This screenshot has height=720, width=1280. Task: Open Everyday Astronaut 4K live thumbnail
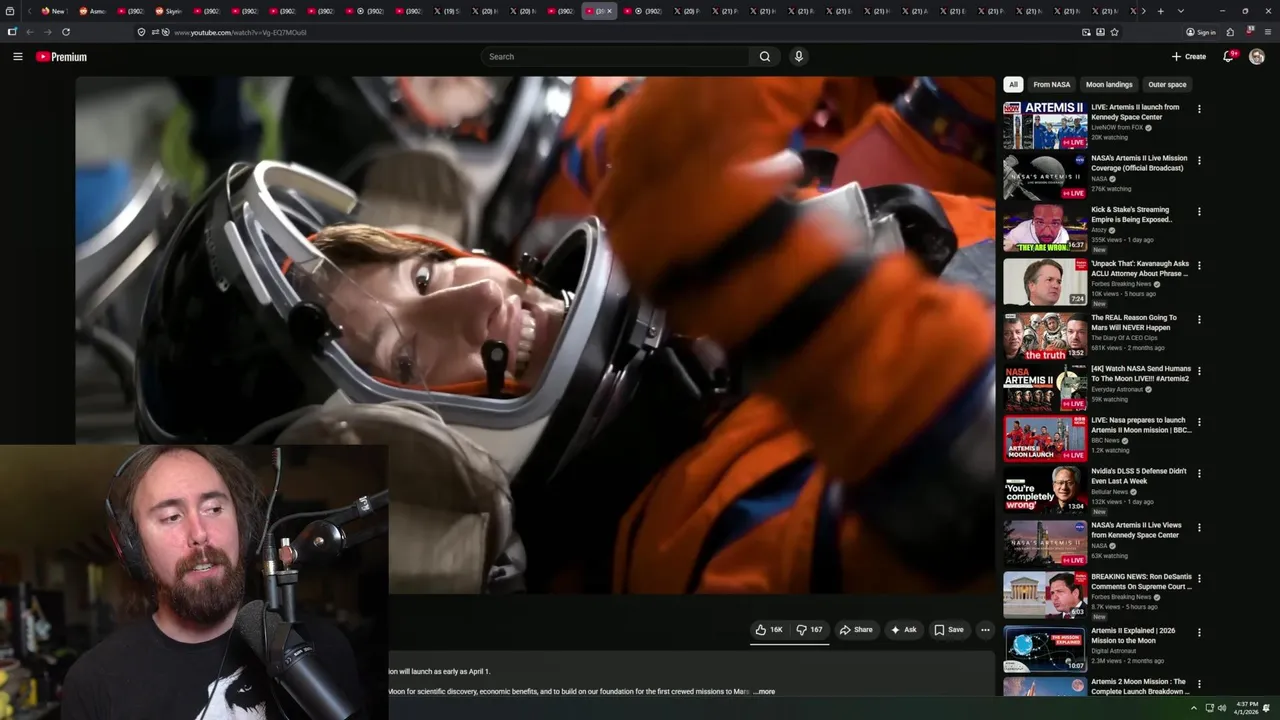[1045, 387]
